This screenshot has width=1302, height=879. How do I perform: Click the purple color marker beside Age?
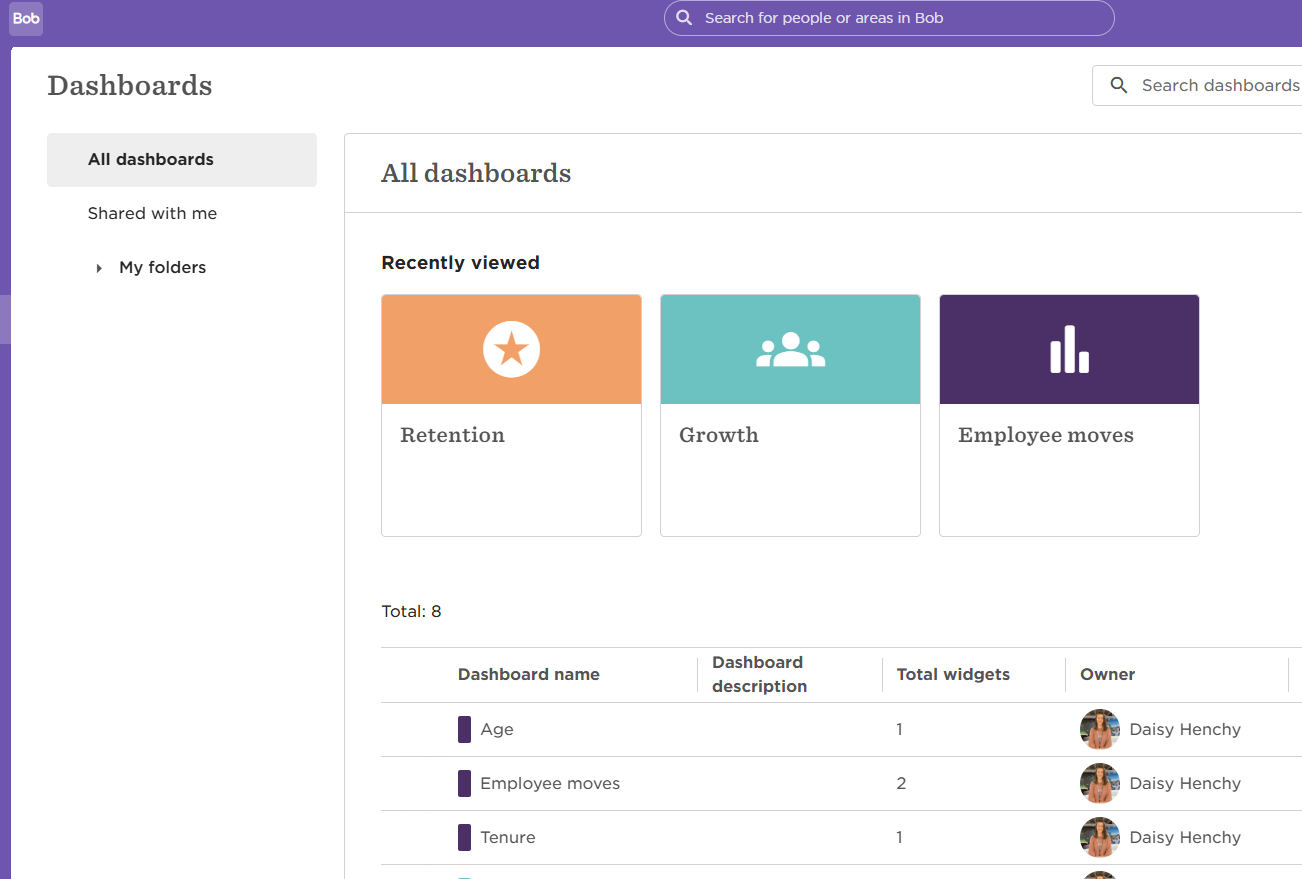click(464, 730)
